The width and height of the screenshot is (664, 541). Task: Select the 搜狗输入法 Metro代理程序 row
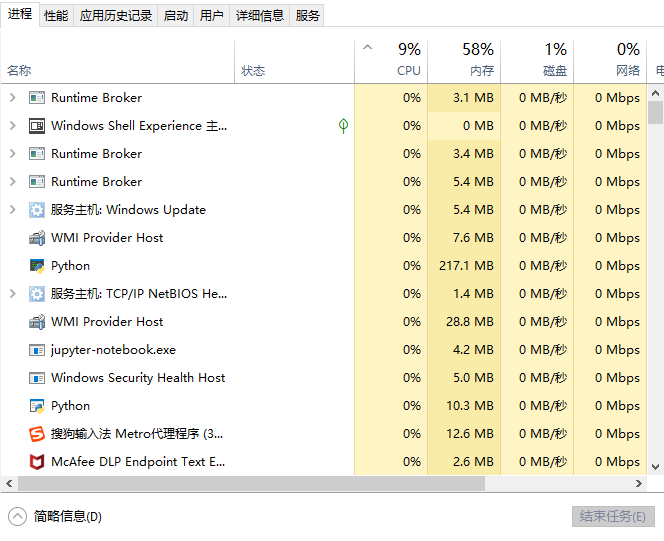324,434
